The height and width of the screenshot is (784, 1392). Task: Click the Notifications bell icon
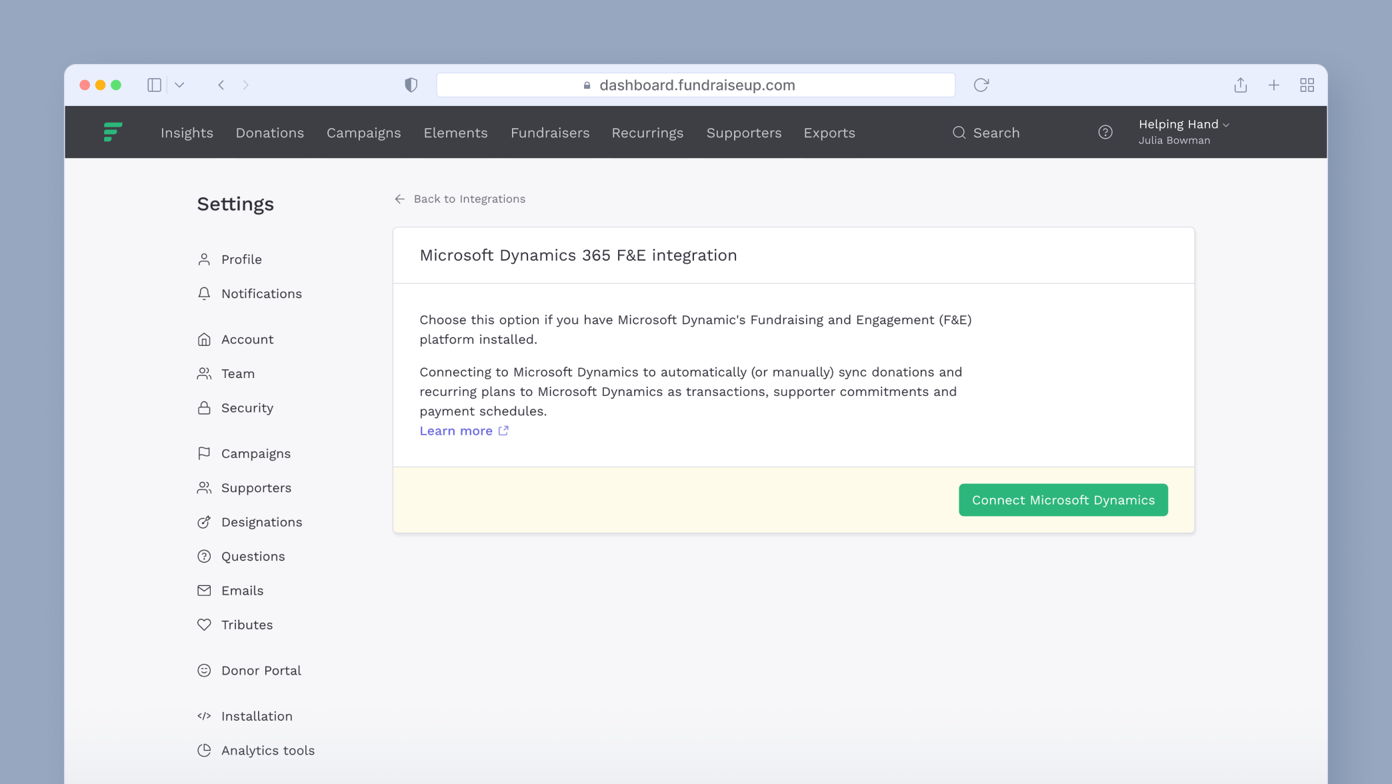coord(204,293)
